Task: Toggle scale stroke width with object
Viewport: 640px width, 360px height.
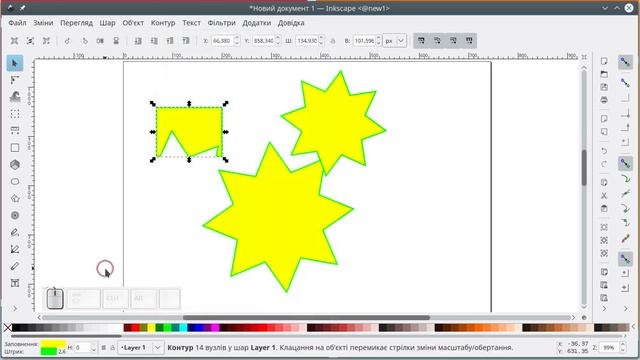Action: click(421, 40)
